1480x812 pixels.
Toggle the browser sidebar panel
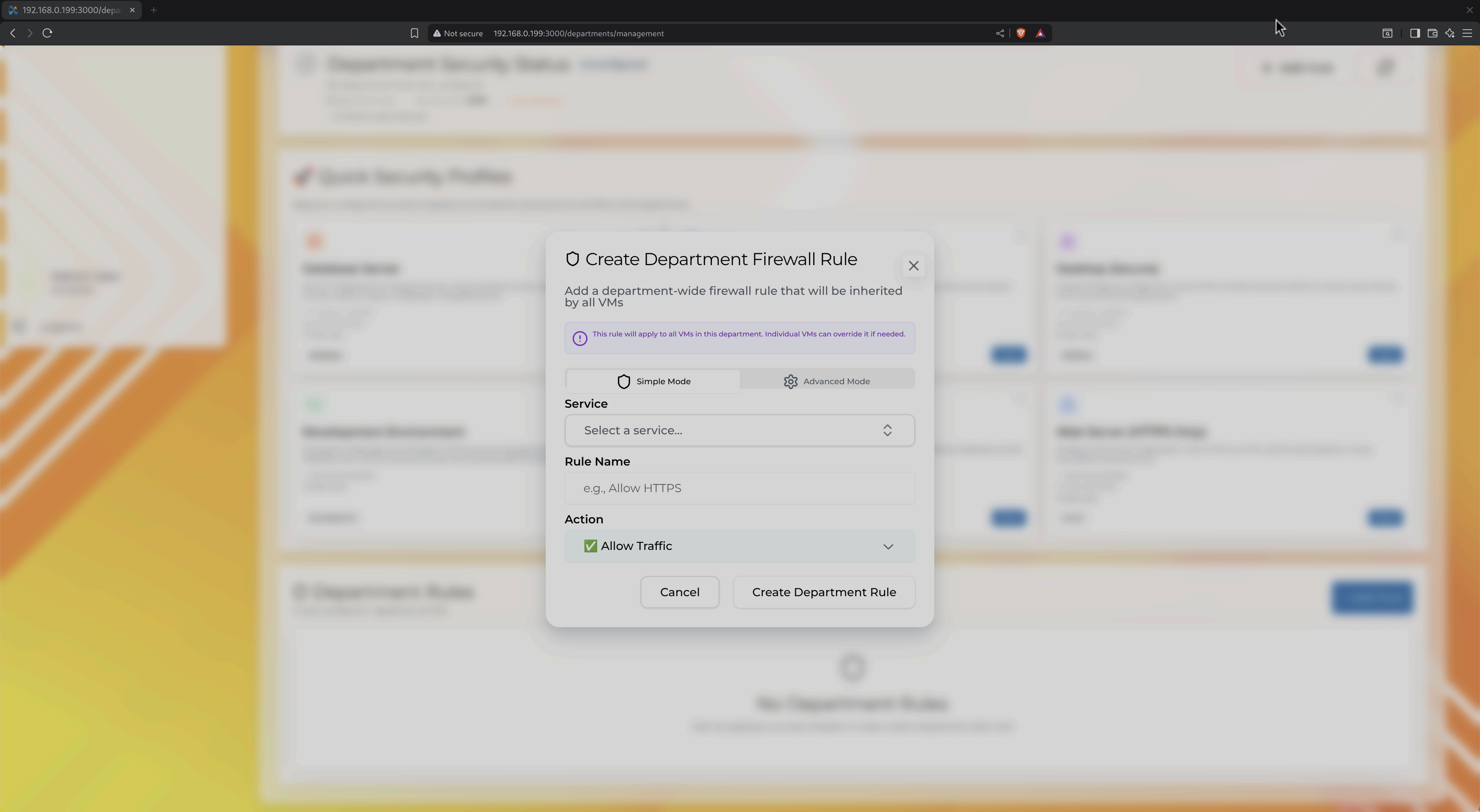coord(1414,33)
